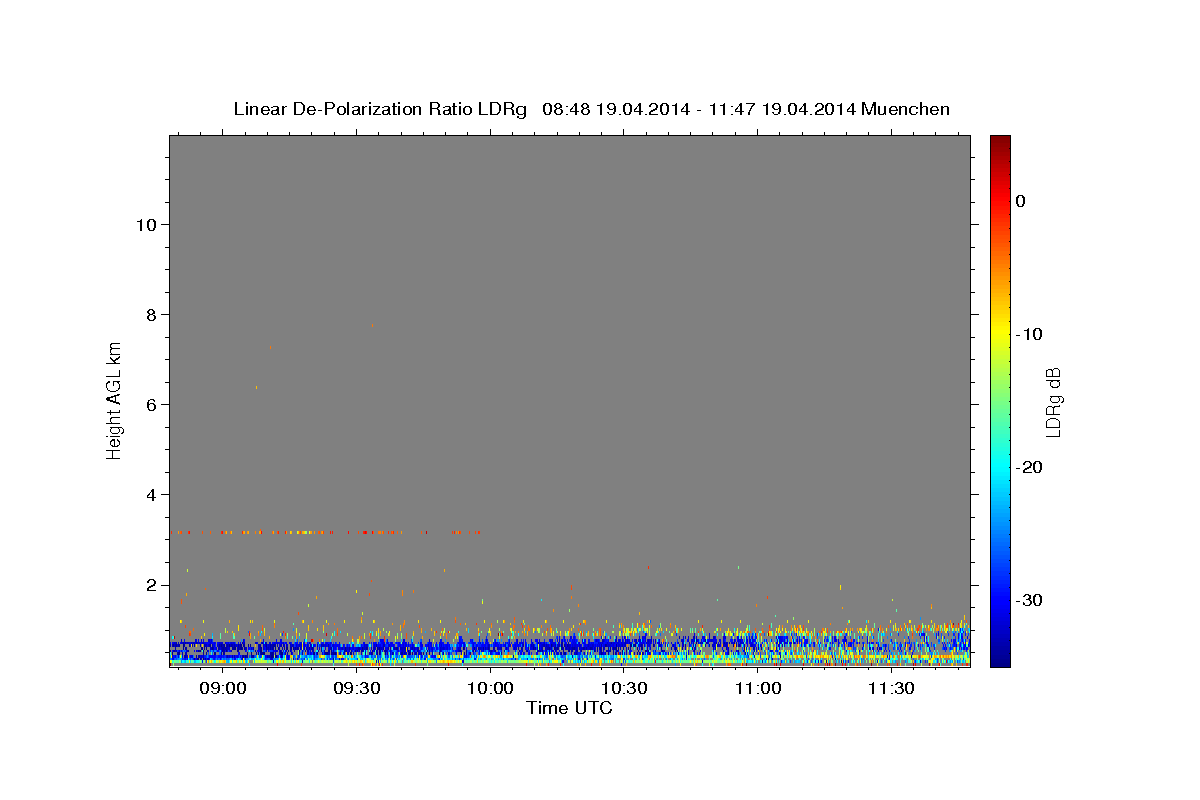Click the colorbar value -10
This screenshot has width=1200, height=800.
point(1031,334)
